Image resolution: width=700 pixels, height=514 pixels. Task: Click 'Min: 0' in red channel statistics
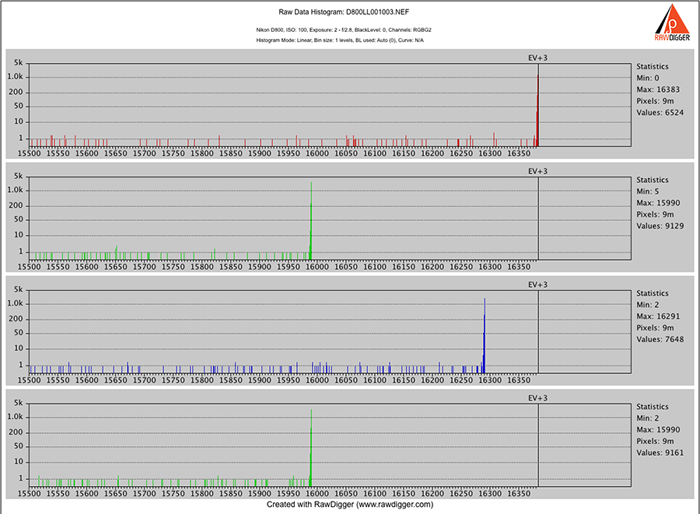coord(648,78)
